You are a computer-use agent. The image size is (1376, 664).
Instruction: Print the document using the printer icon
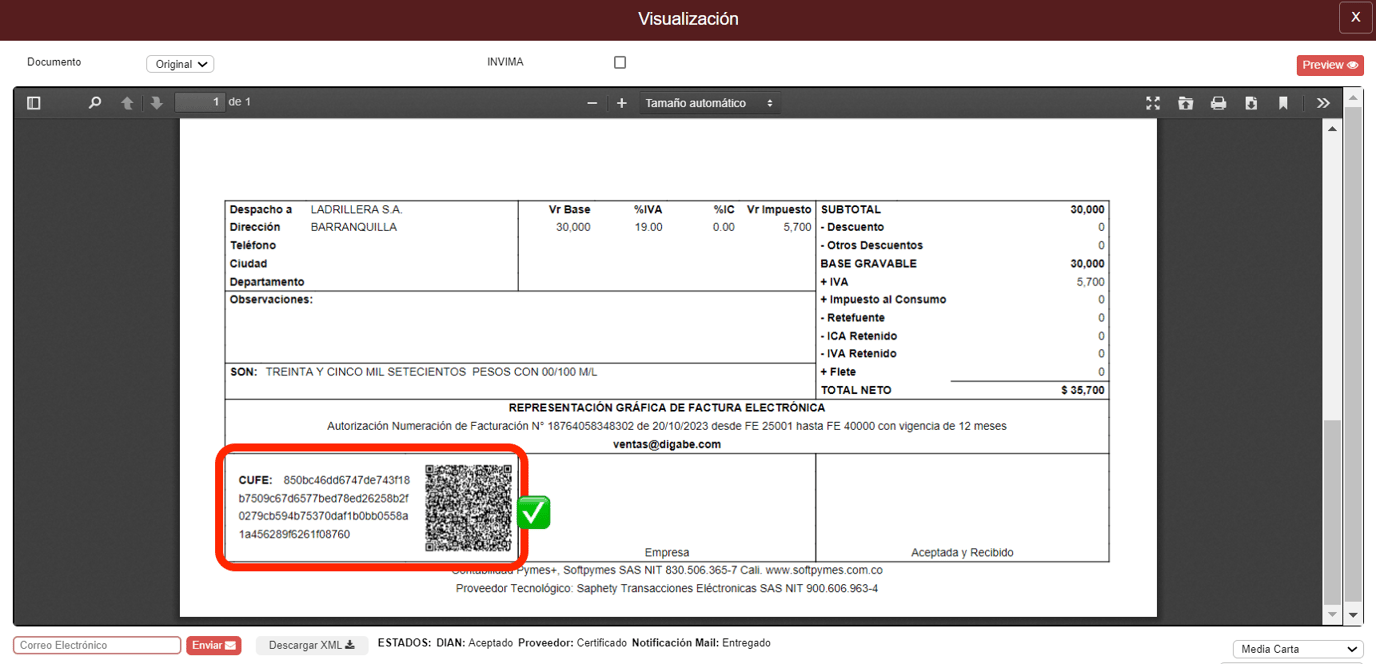(x=1218, y=102)
